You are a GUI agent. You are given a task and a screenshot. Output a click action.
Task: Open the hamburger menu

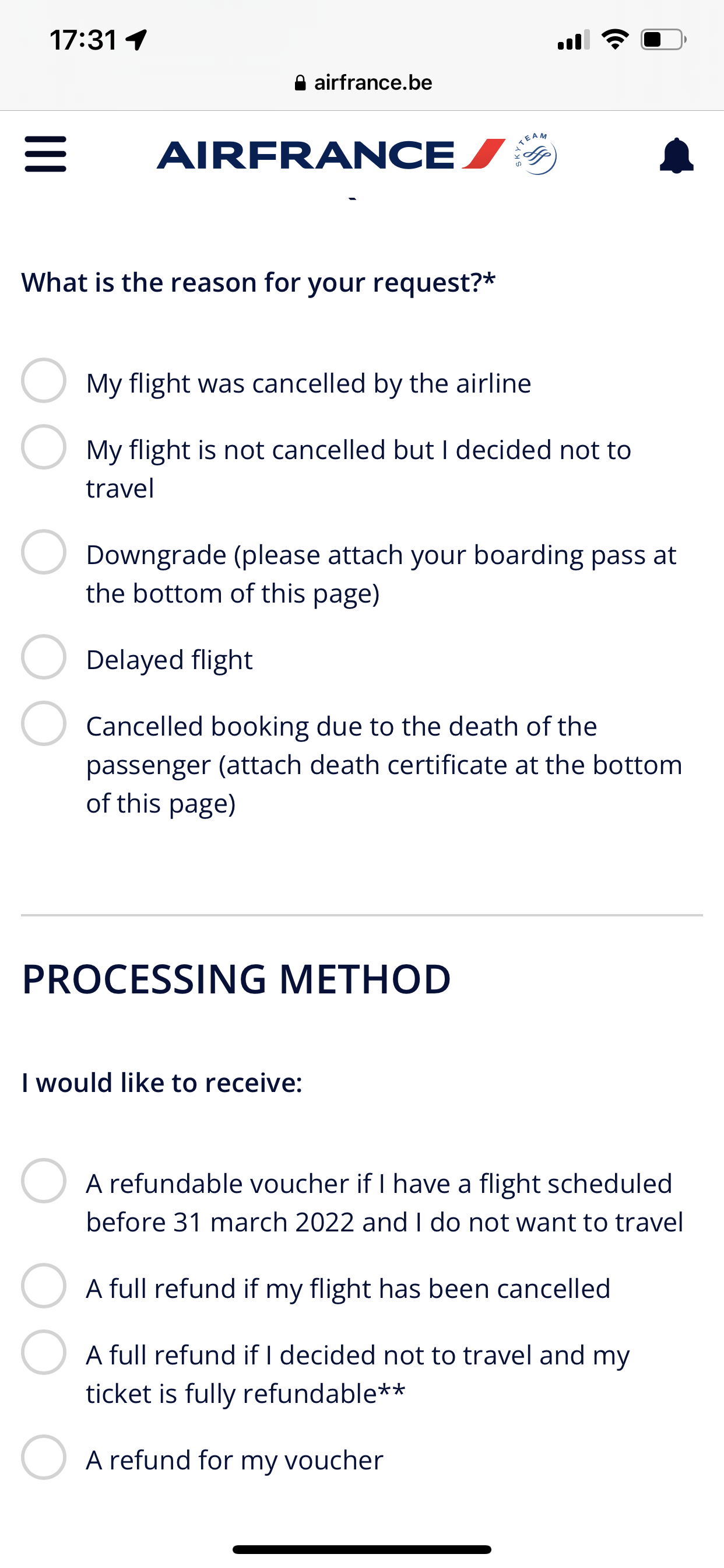coord(45,154)
